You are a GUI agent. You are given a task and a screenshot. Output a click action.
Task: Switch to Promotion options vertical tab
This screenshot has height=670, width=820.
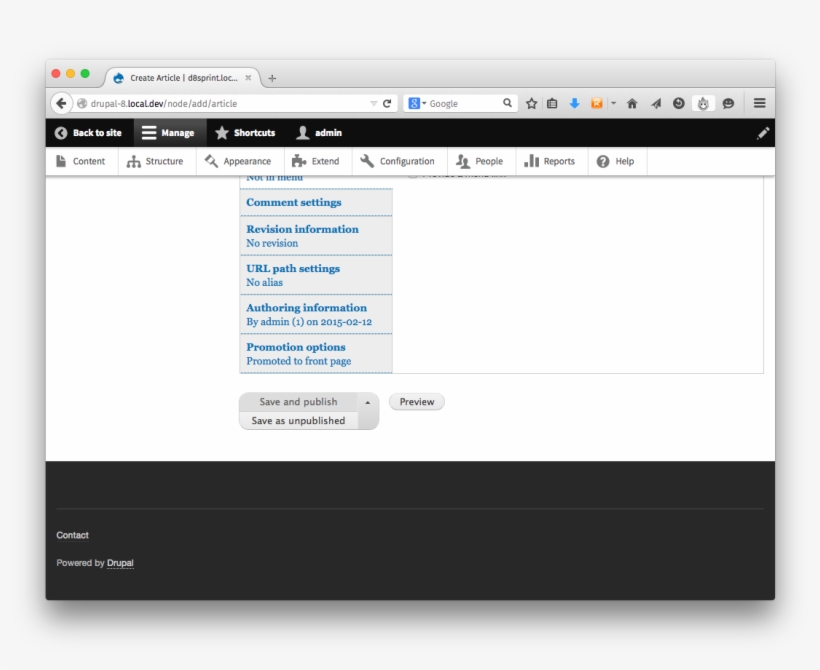(296, 347)
